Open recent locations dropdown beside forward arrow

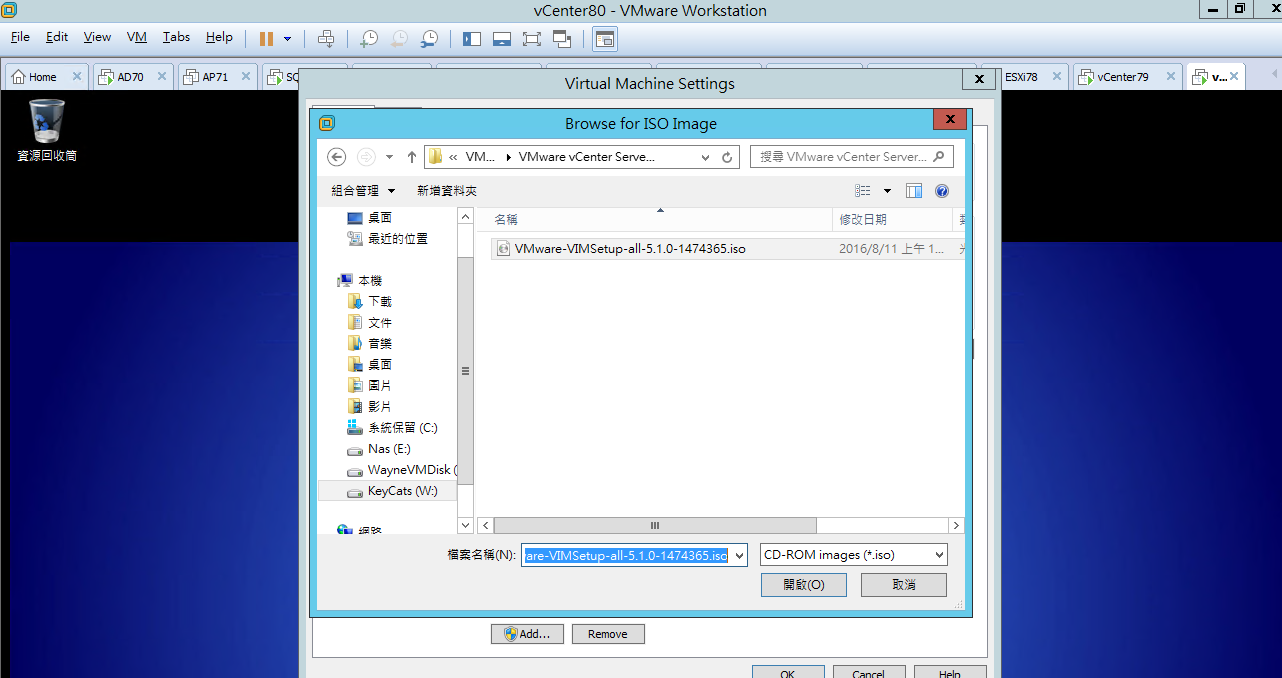pyautogui.click(x=388, y=157)
